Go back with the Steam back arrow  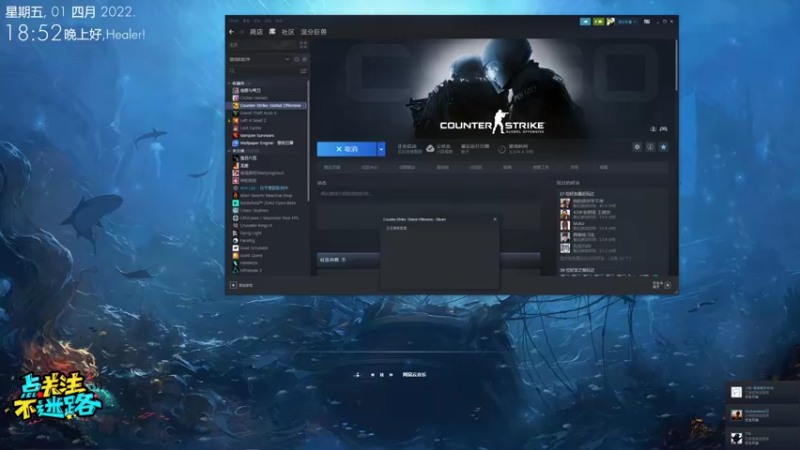pyautogui.click(x=232, y=32)
